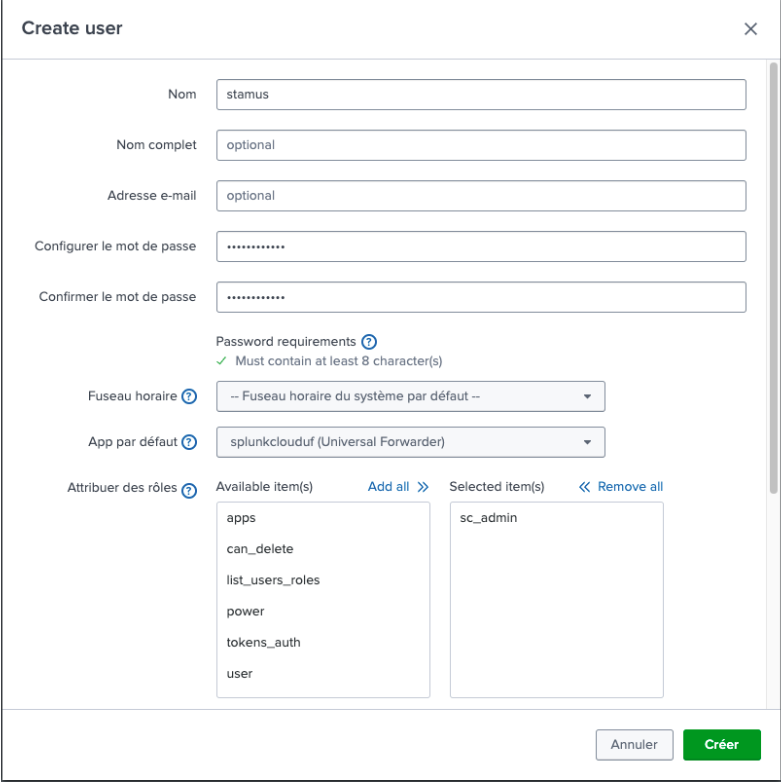Click help icon beside App par défaut
783x782 pixels.
click(x=189, y=442)
